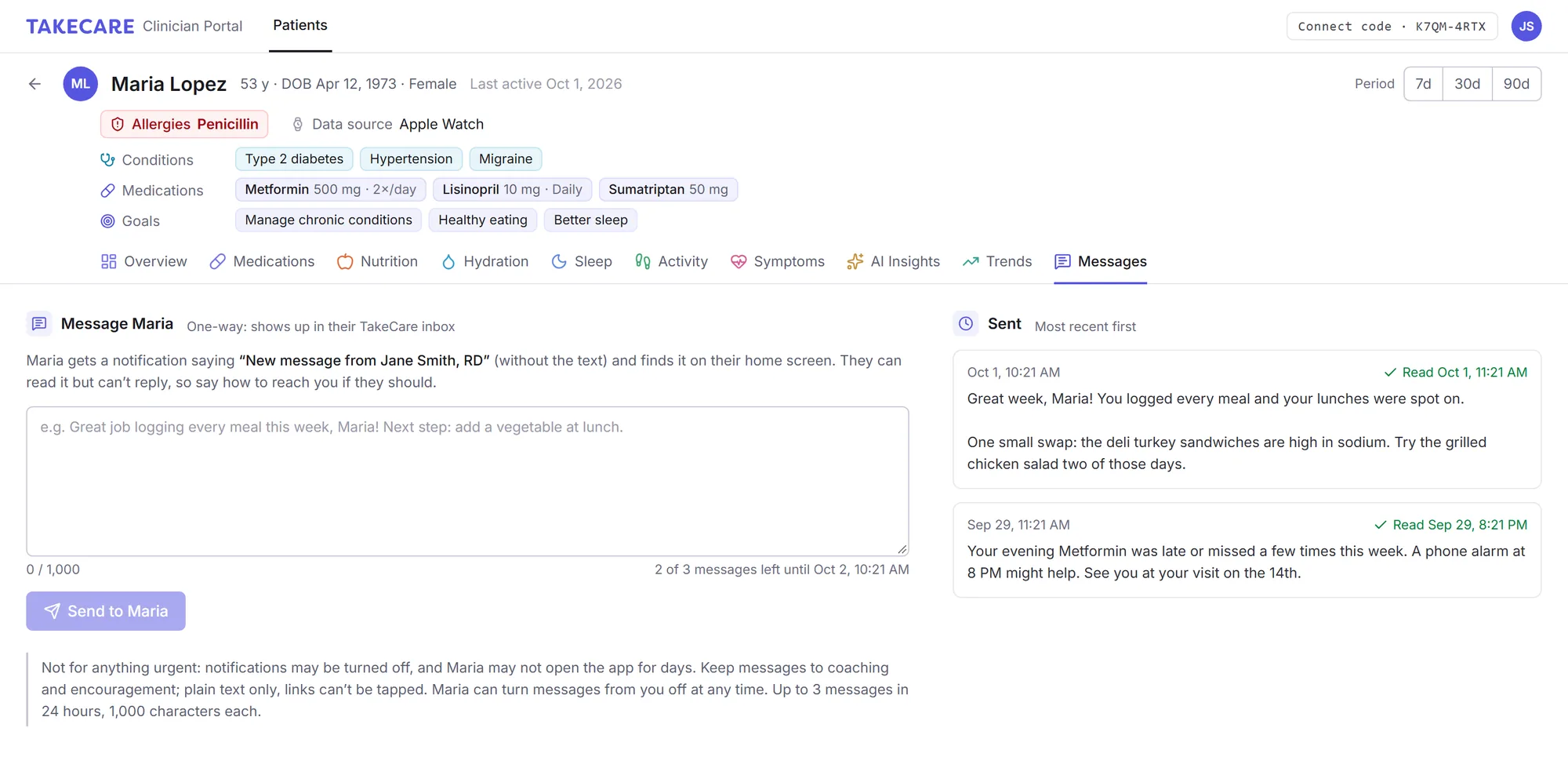This screenshot has width=1568, height=757.
Task: Click the apple icon of Nutrition tab
Action: (x=344, y=261)
